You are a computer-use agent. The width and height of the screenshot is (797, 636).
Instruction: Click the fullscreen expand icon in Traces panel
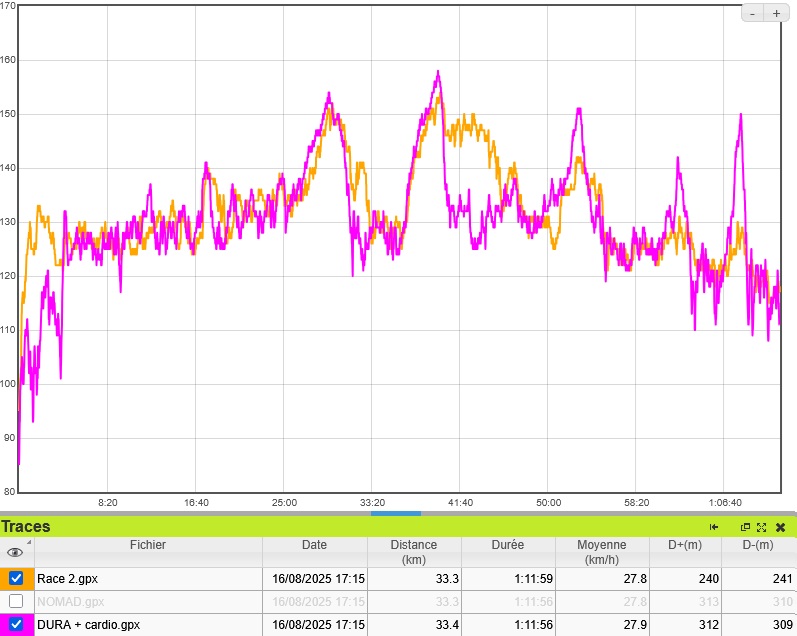click(761, 527)
